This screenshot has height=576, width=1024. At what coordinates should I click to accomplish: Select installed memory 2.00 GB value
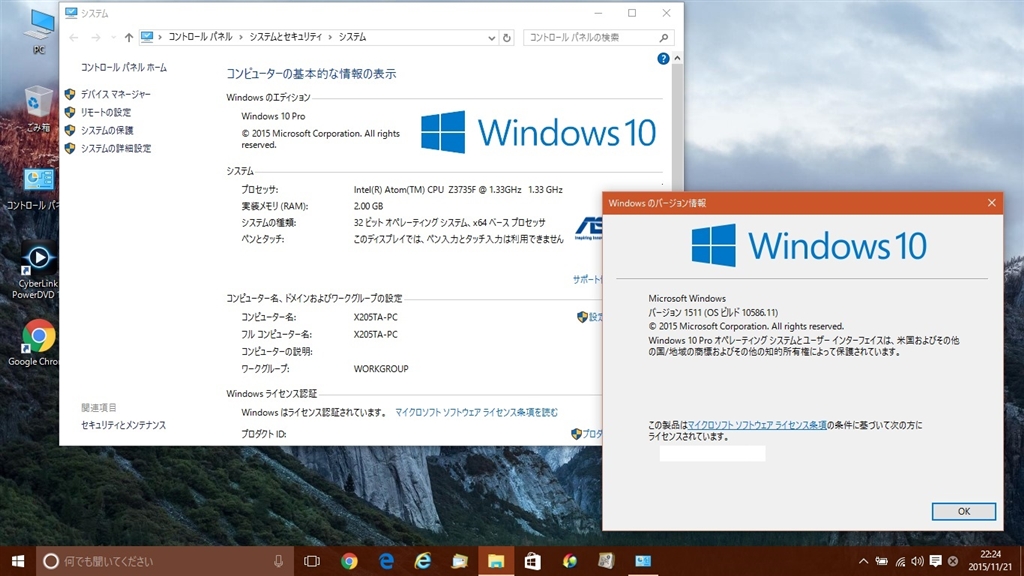click(x=368, y=206)
